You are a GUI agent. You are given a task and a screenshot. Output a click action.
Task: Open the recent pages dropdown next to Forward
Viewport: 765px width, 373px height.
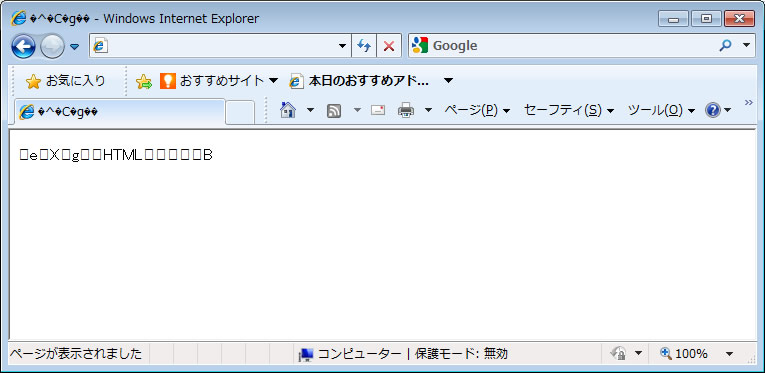coord(75,47)
